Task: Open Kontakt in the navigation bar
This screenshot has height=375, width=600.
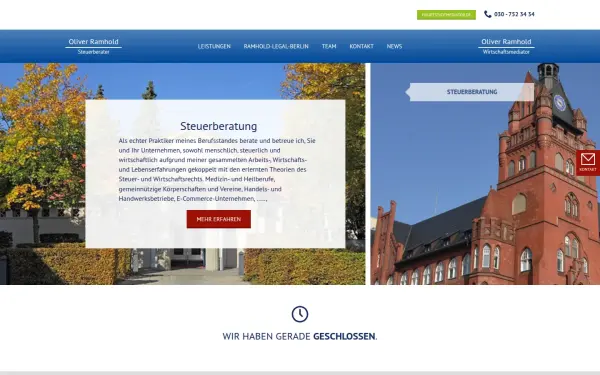Action: click(x=361, y=46)
